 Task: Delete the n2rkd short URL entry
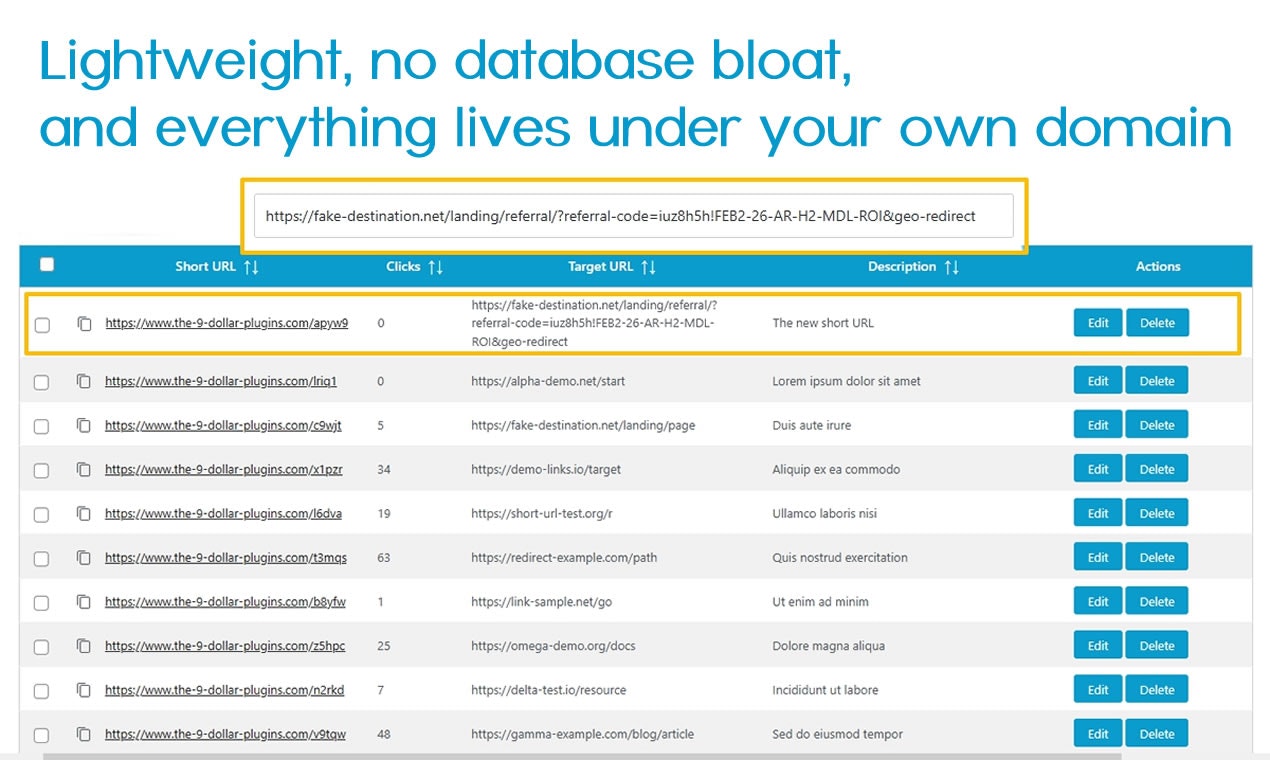[1157, 689]
